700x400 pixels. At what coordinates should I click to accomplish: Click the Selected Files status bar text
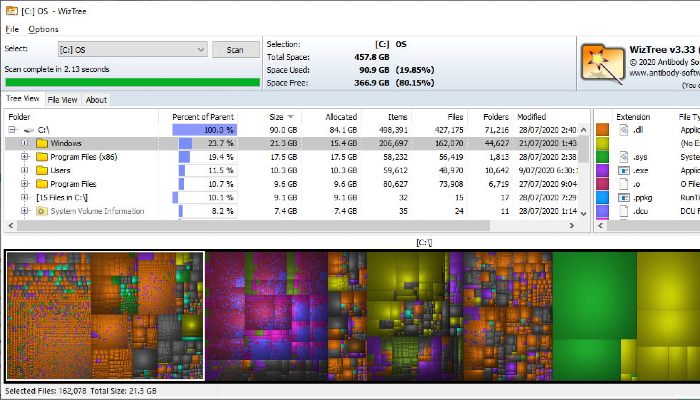coord(81,391)
